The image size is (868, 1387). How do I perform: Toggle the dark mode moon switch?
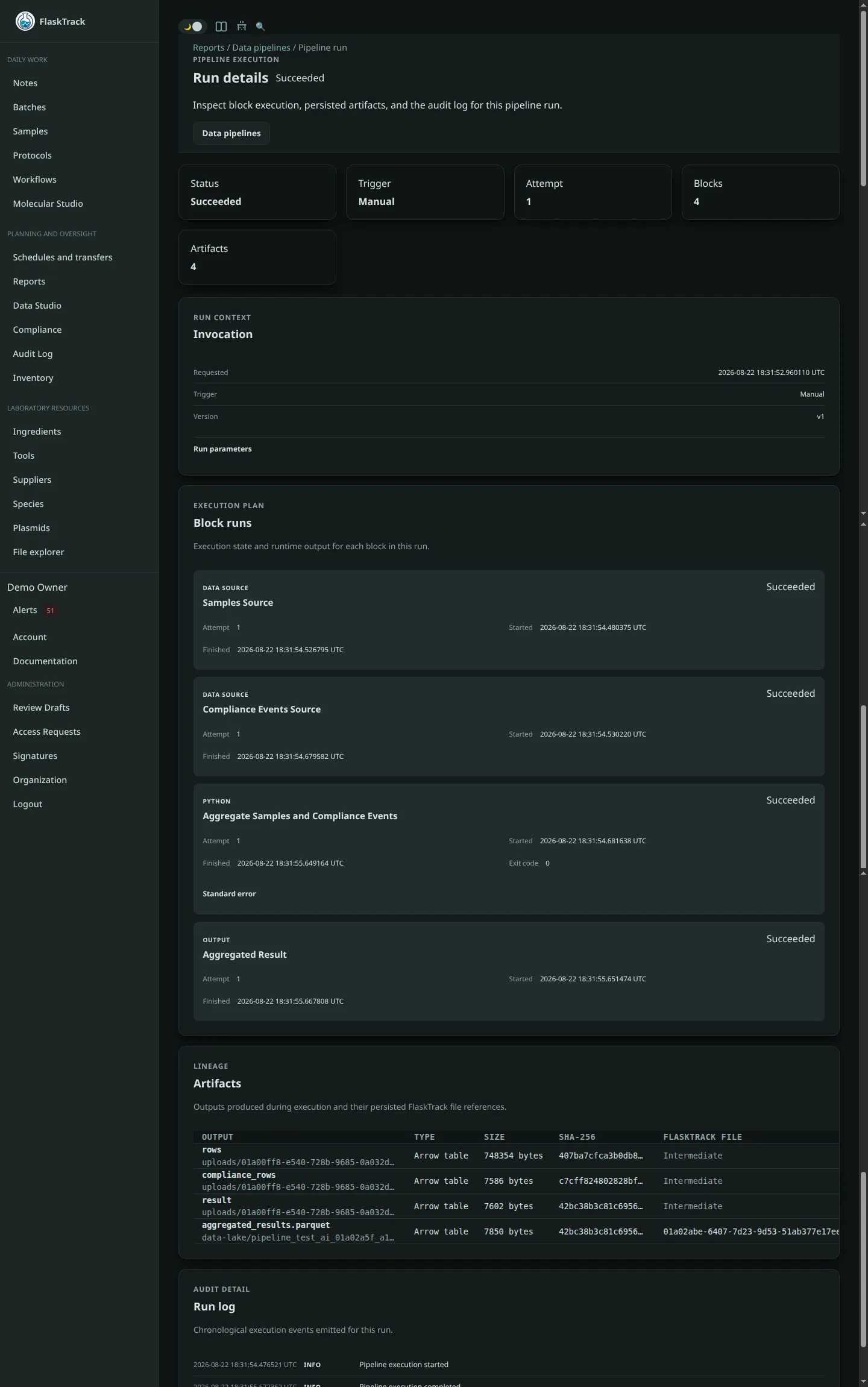193,27
